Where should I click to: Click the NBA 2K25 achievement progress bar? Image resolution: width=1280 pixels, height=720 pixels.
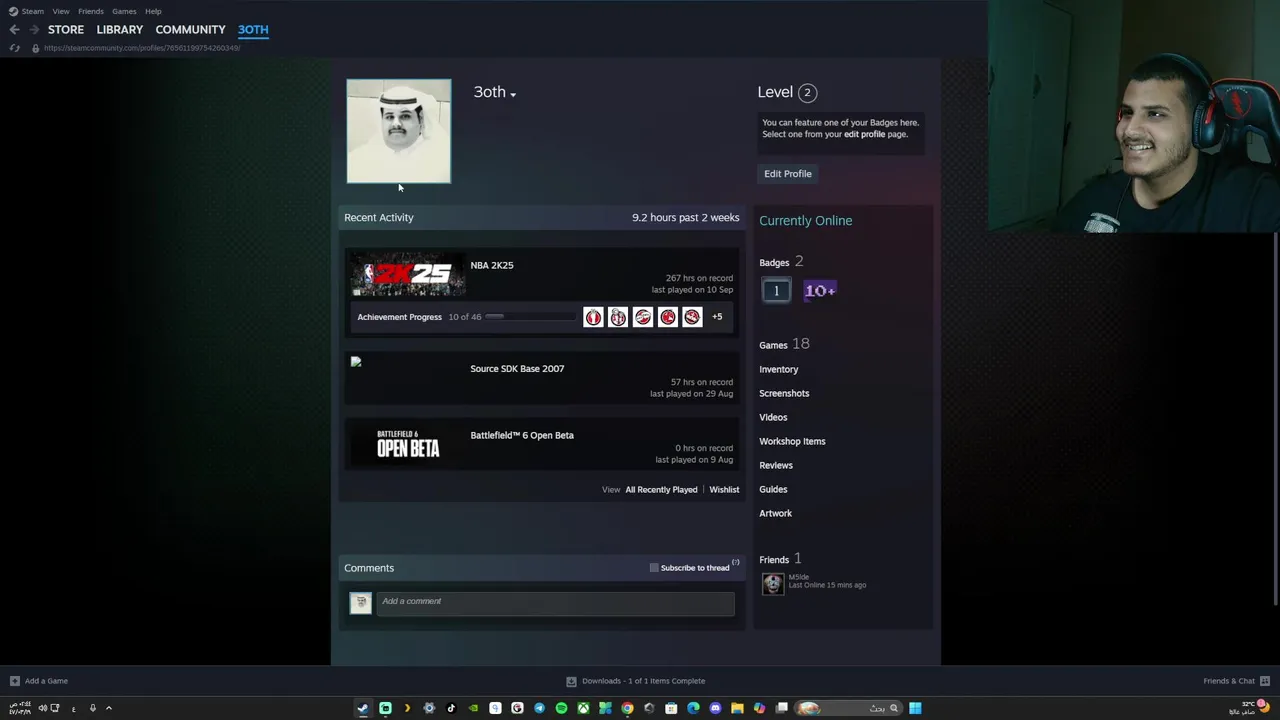[530, 317]
